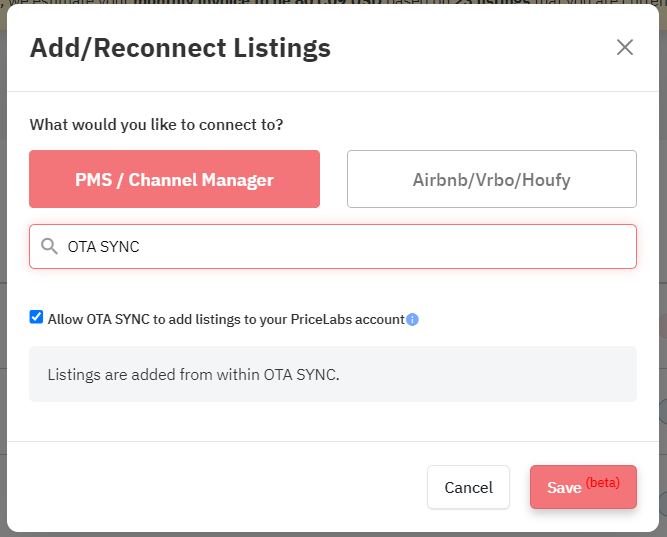
Task: Click the empty footer area left of Cancel
Action: 213,487
